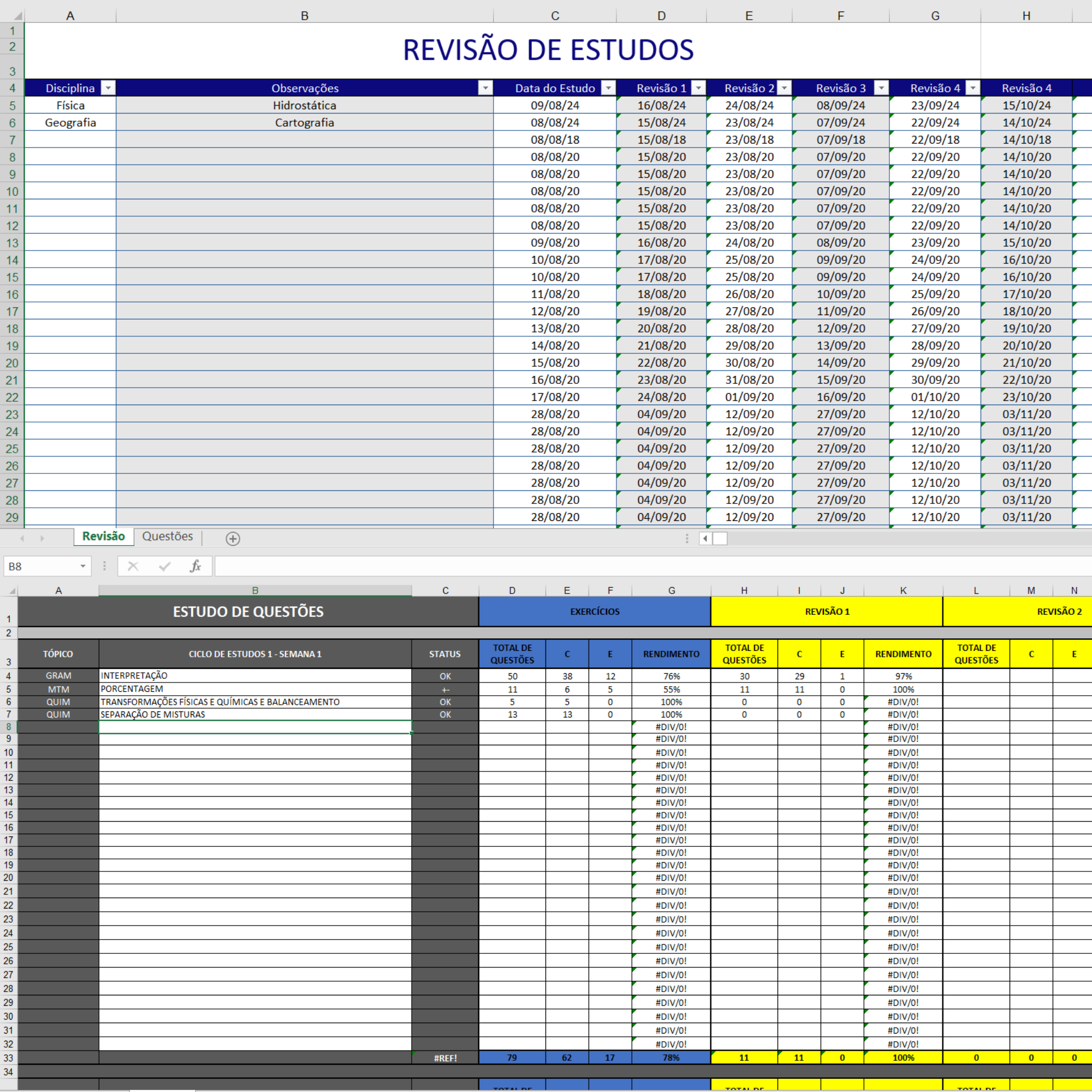Open the Disciplina filter dropdown
The height and width of the screenshot is (1092, 1092).
coord(108,87)
